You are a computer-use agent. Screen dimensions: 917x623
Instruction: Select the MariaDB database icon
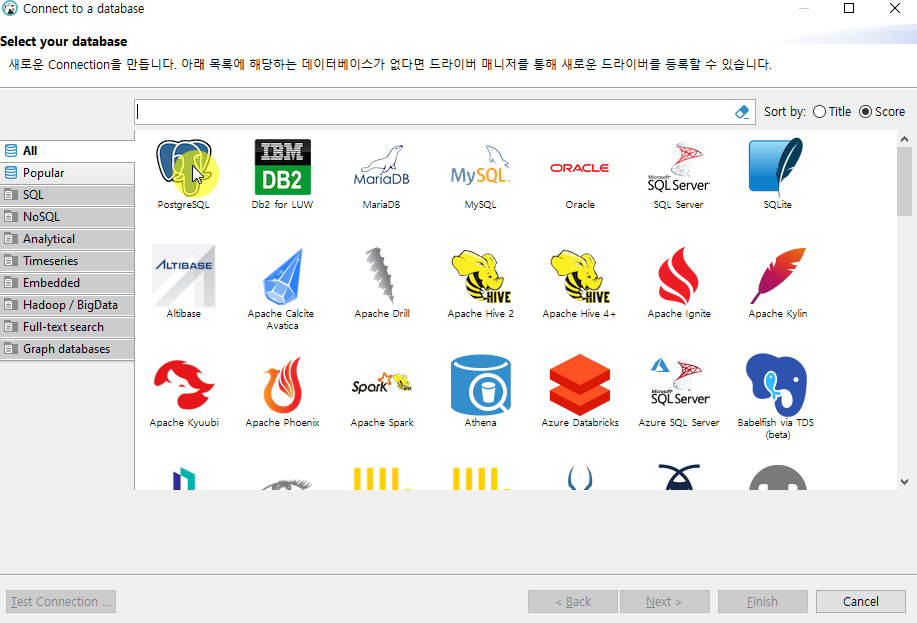(x=381, y=167)
